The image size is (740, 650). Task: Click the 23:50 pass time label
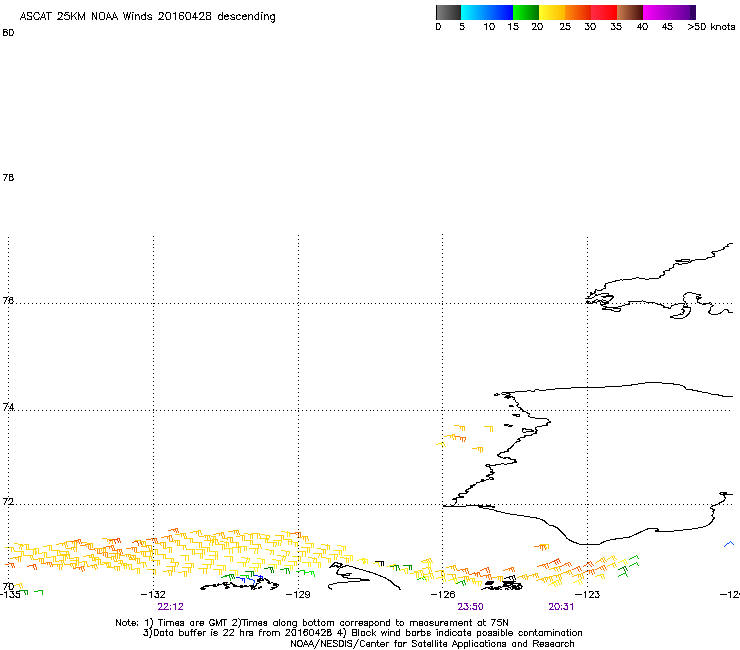pos(470,607)
